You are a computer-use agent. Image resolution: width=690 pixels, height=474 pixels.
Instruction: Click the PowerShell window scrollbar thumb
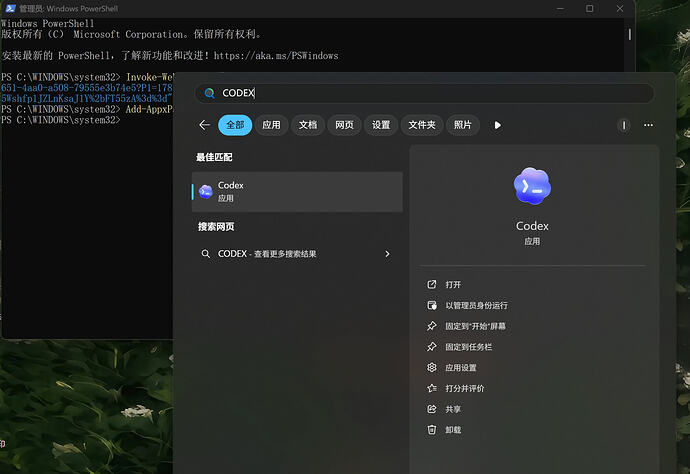pyautogui.click(x=630, y=34)
